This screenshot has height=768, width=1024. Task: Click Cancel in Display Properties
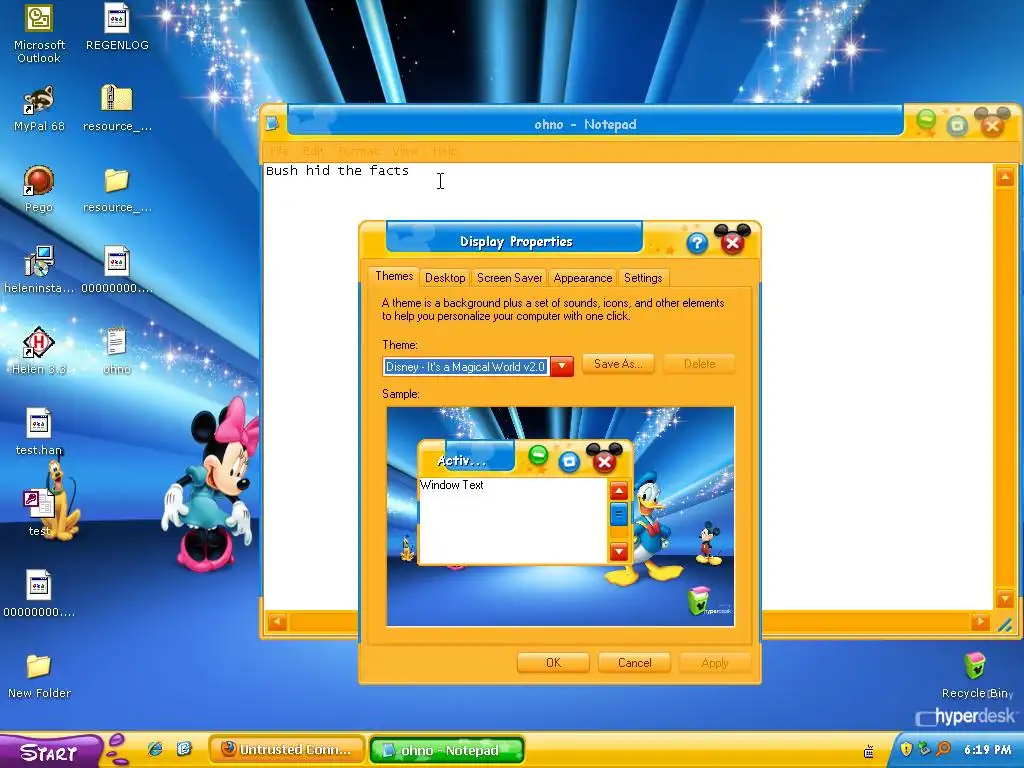pos(634,663)
